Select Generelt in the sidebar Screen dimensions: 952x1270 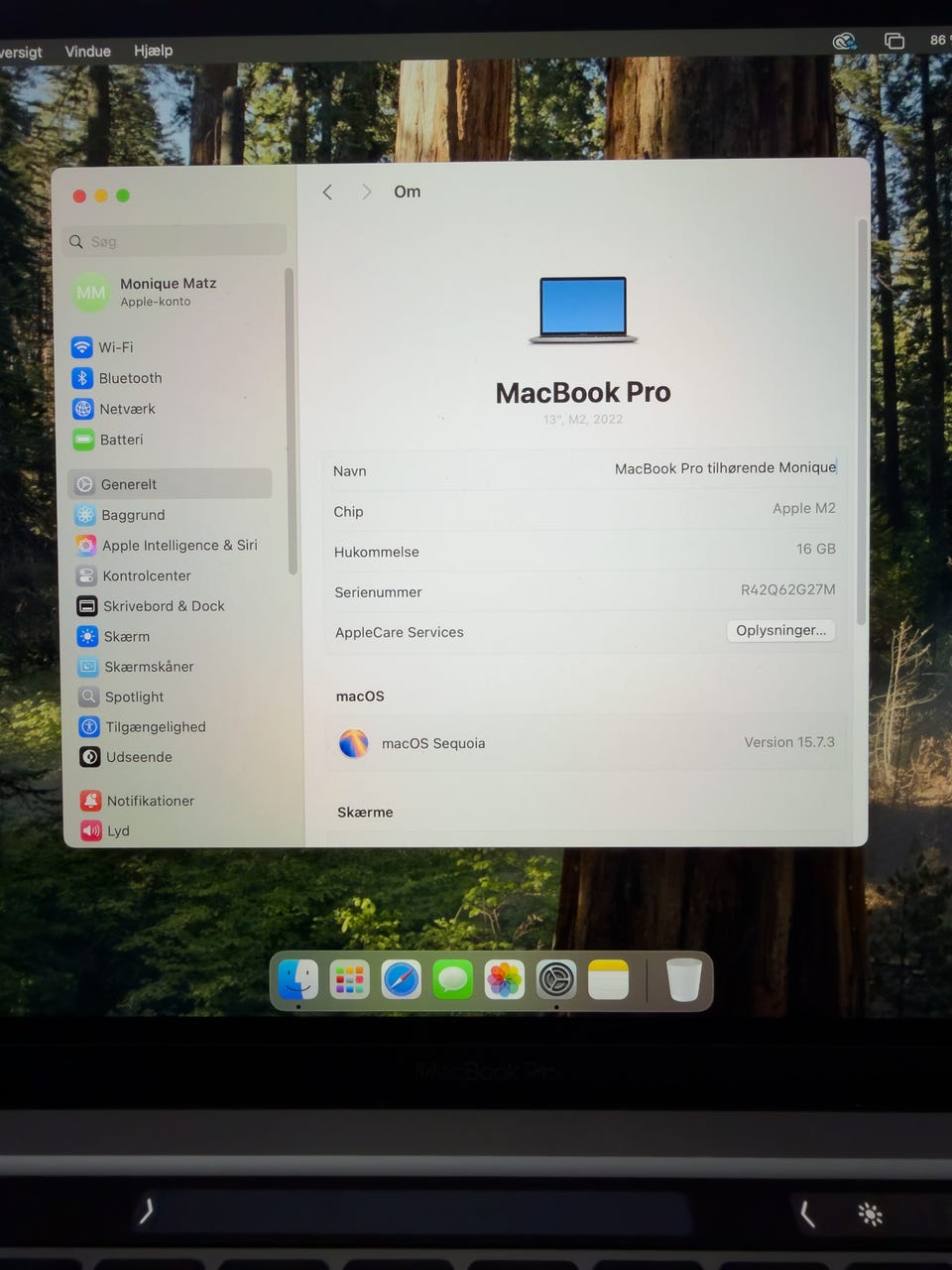pos(170,484)
